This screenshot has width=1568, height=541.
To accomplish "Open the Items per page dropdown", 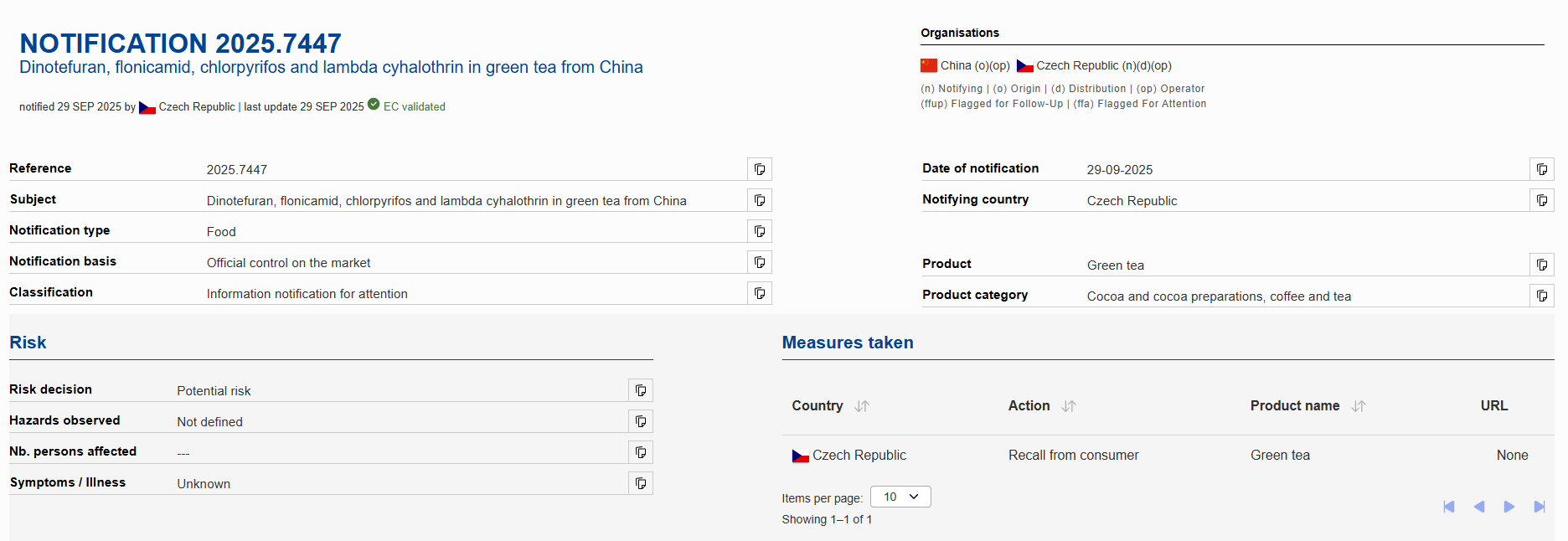I will point(900,497).
